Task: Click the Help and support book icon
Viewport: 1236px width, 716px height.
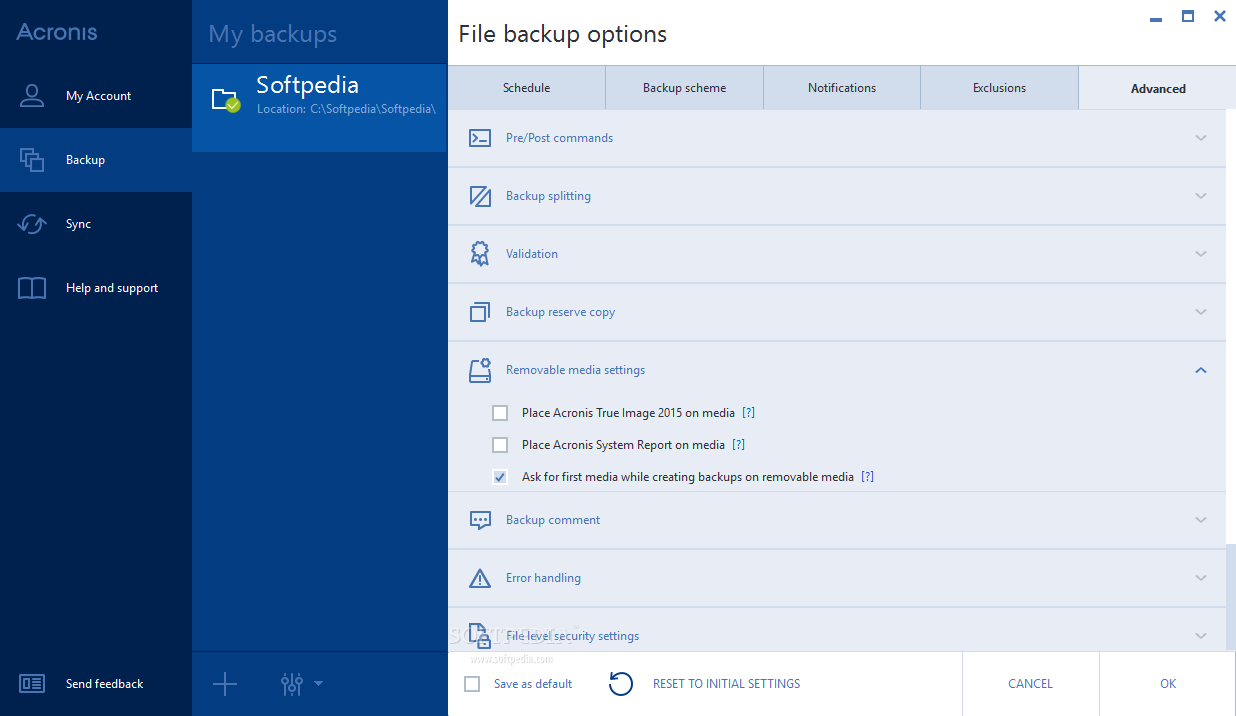Action: point(32,288)
